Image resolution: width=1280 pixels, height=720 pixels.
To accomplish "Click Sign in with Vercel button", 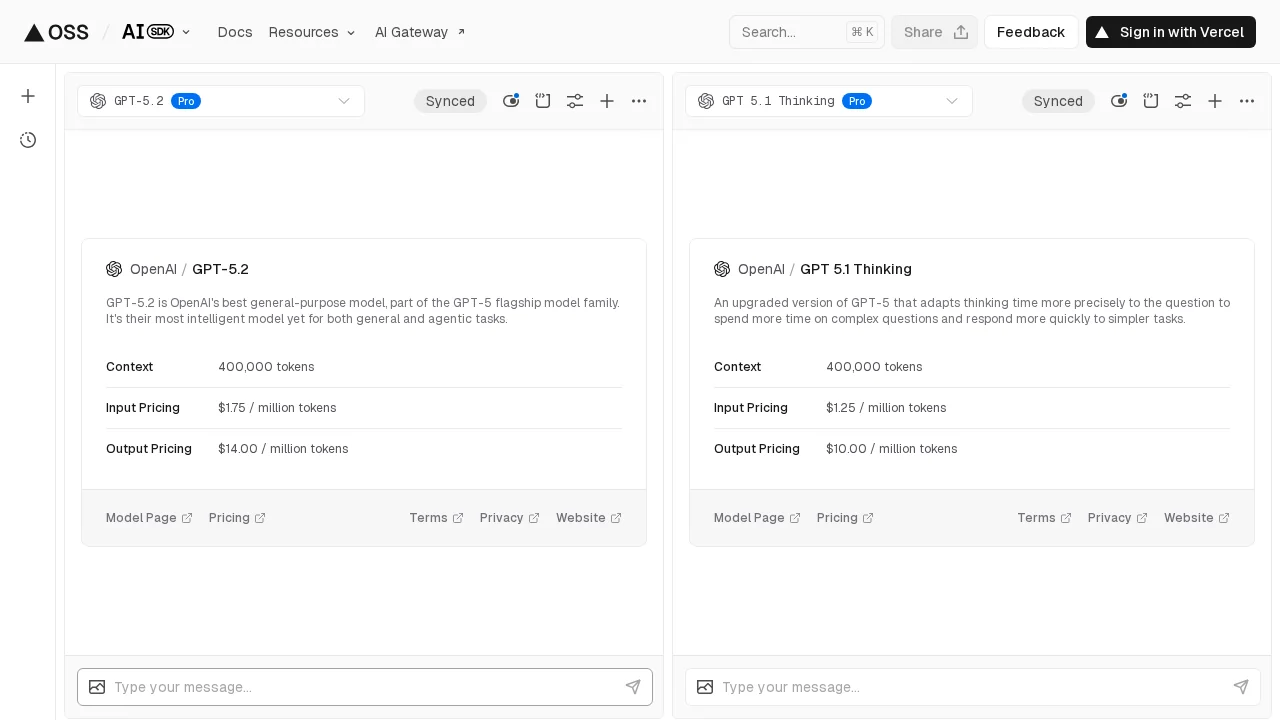I will 1170,32.
